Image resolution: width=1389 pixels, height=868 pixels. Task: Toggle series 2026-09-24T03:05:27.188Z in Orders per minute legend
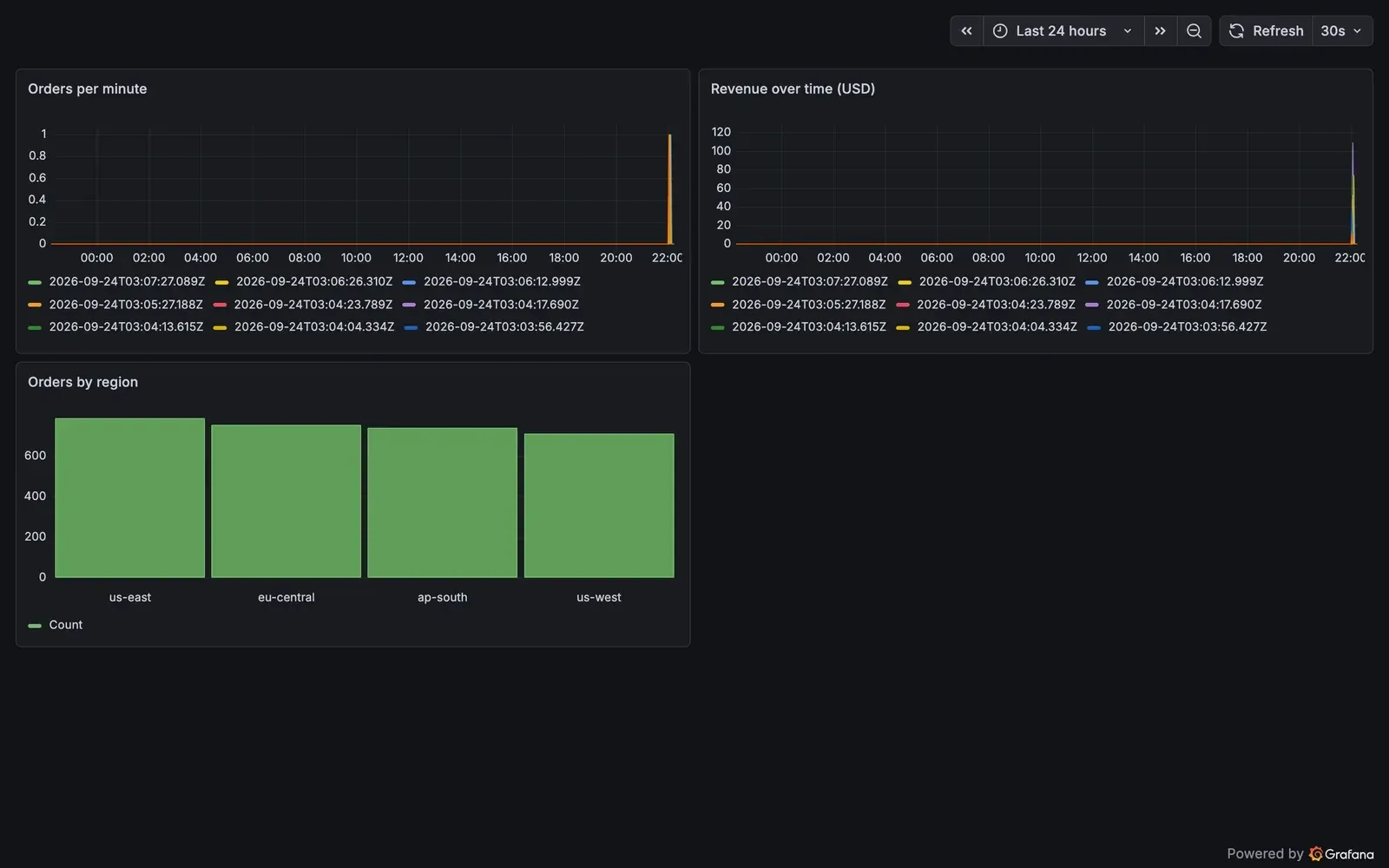126,305
